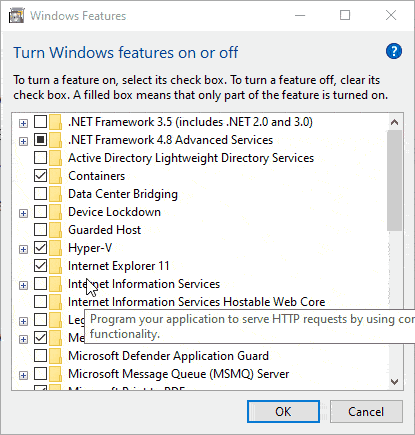Click the Active Directory Lightweight folder icon
The height and width of the screenshot is (435, 415).
[x=55, y=158]
